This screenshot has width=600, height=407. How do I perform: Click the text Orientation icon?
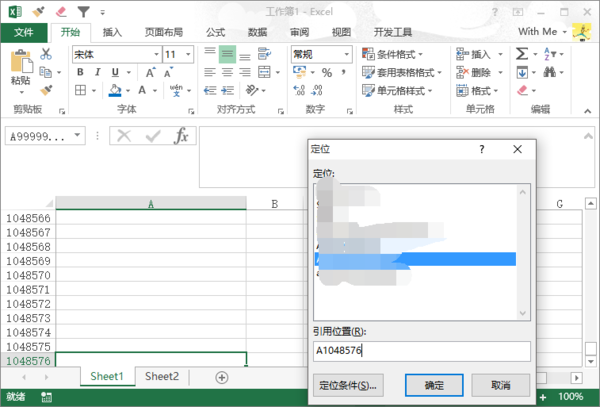252,90
